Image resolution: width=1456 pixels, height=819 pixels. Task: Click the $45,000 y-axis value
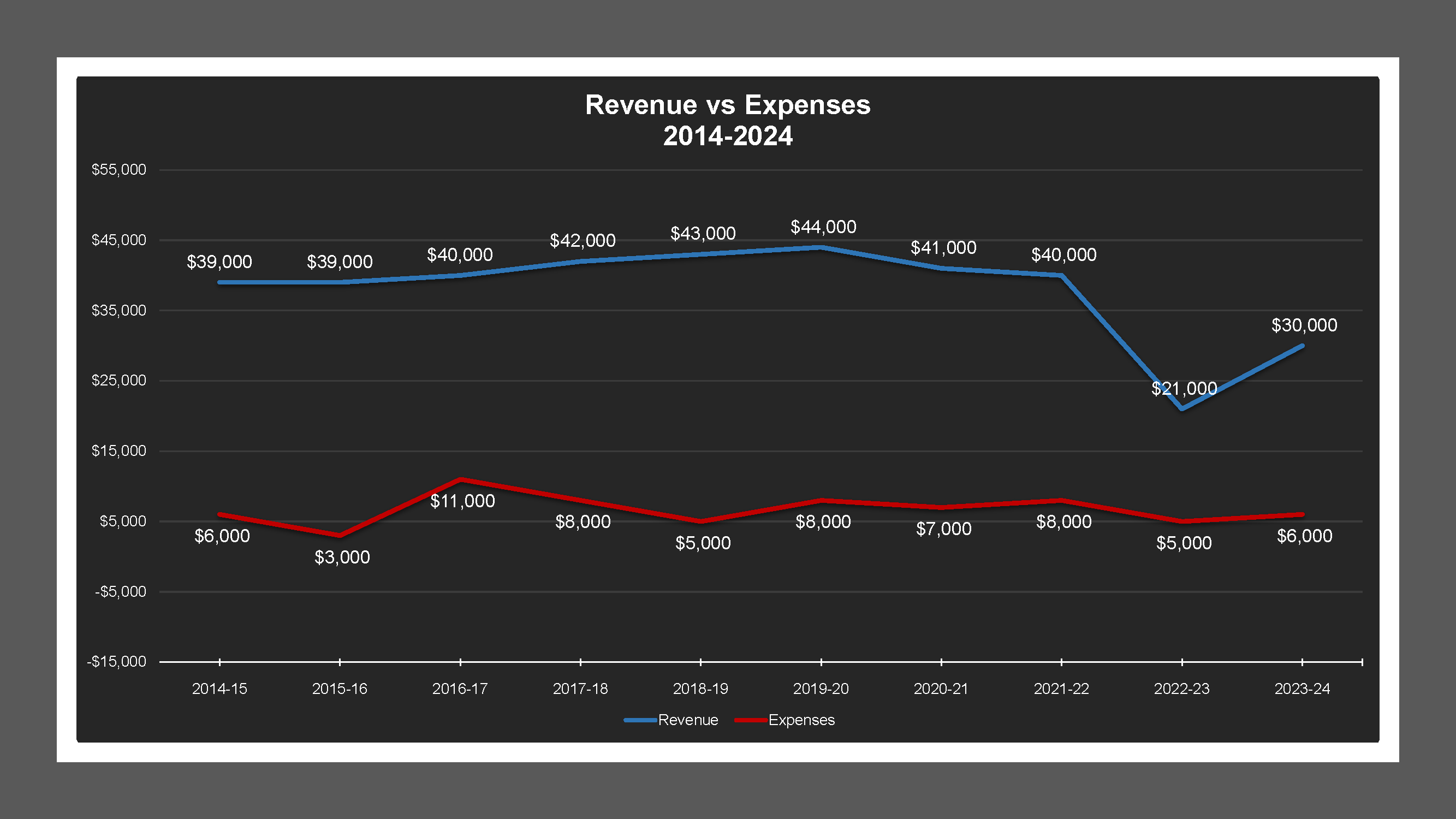coord(118,240)
